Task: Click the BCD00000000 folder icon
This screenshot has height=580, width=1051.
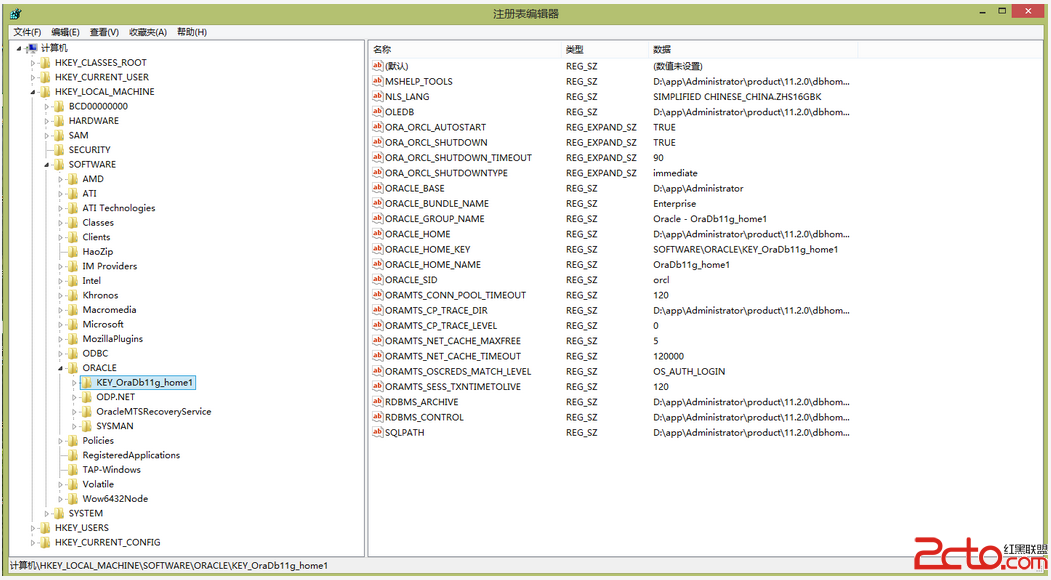Action: (59, 107)
